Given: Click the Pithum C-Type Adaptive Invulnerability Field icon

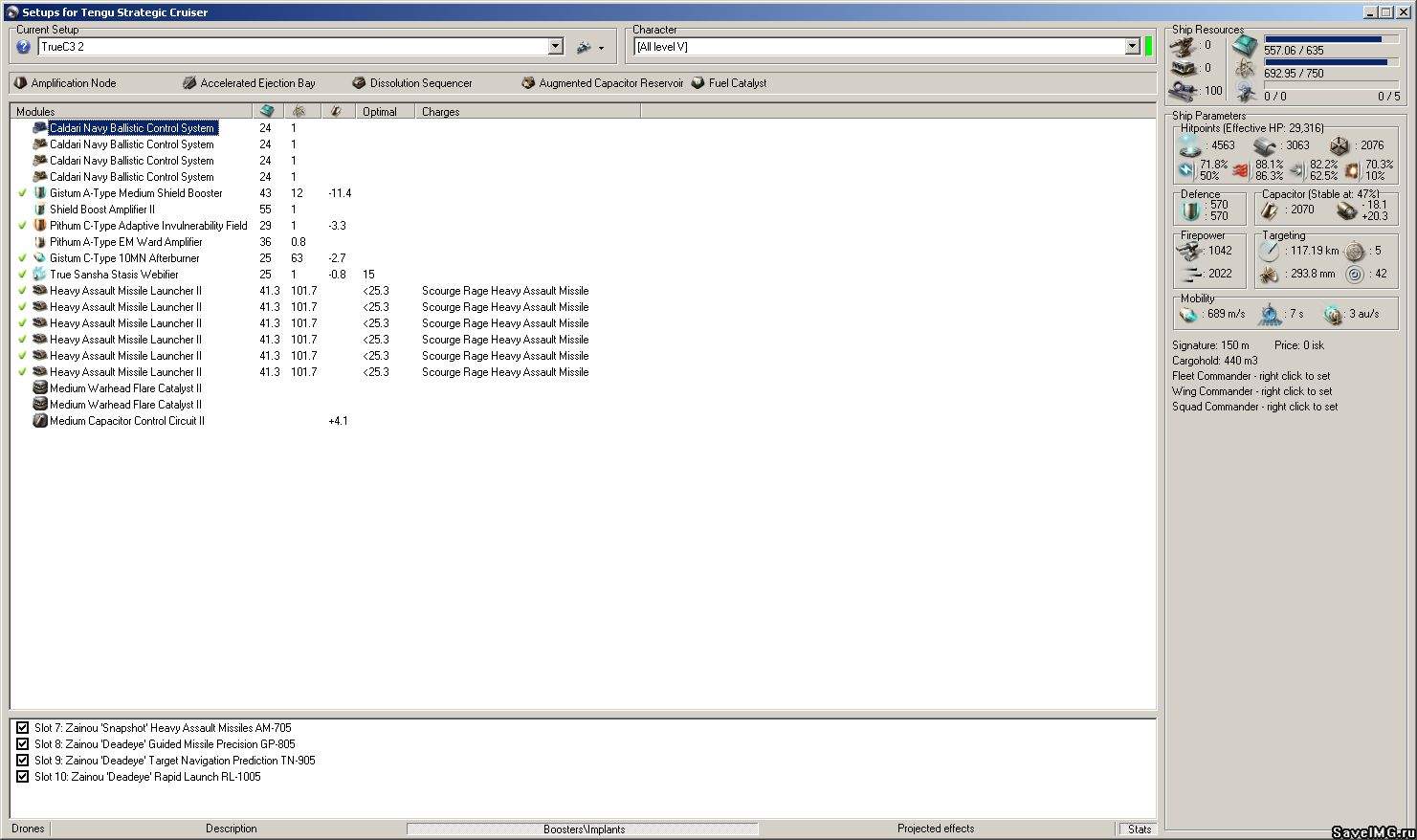Looking at the screenshot, I should [40, 226].
